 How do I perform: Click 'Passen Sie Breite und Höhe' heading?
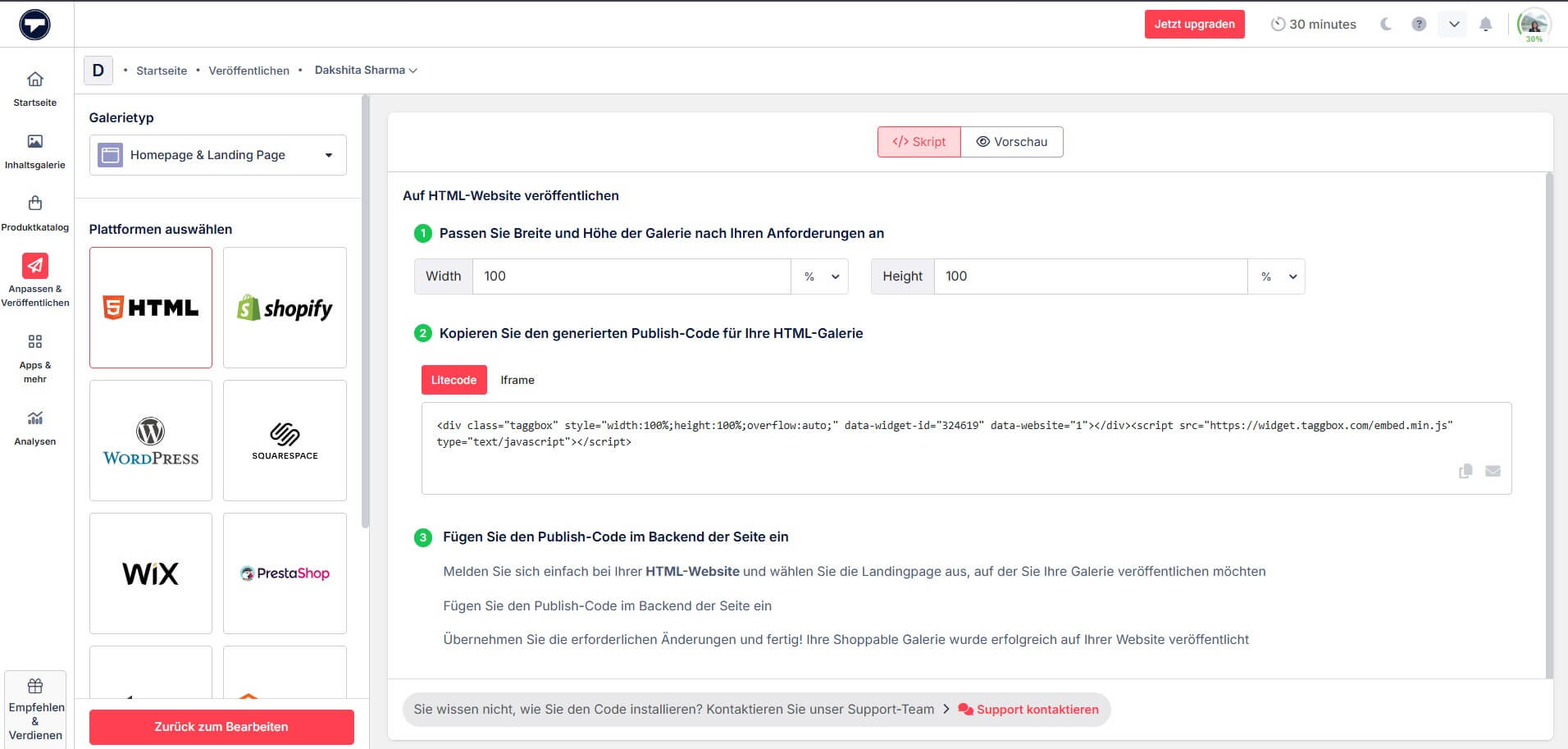[662, 233]
